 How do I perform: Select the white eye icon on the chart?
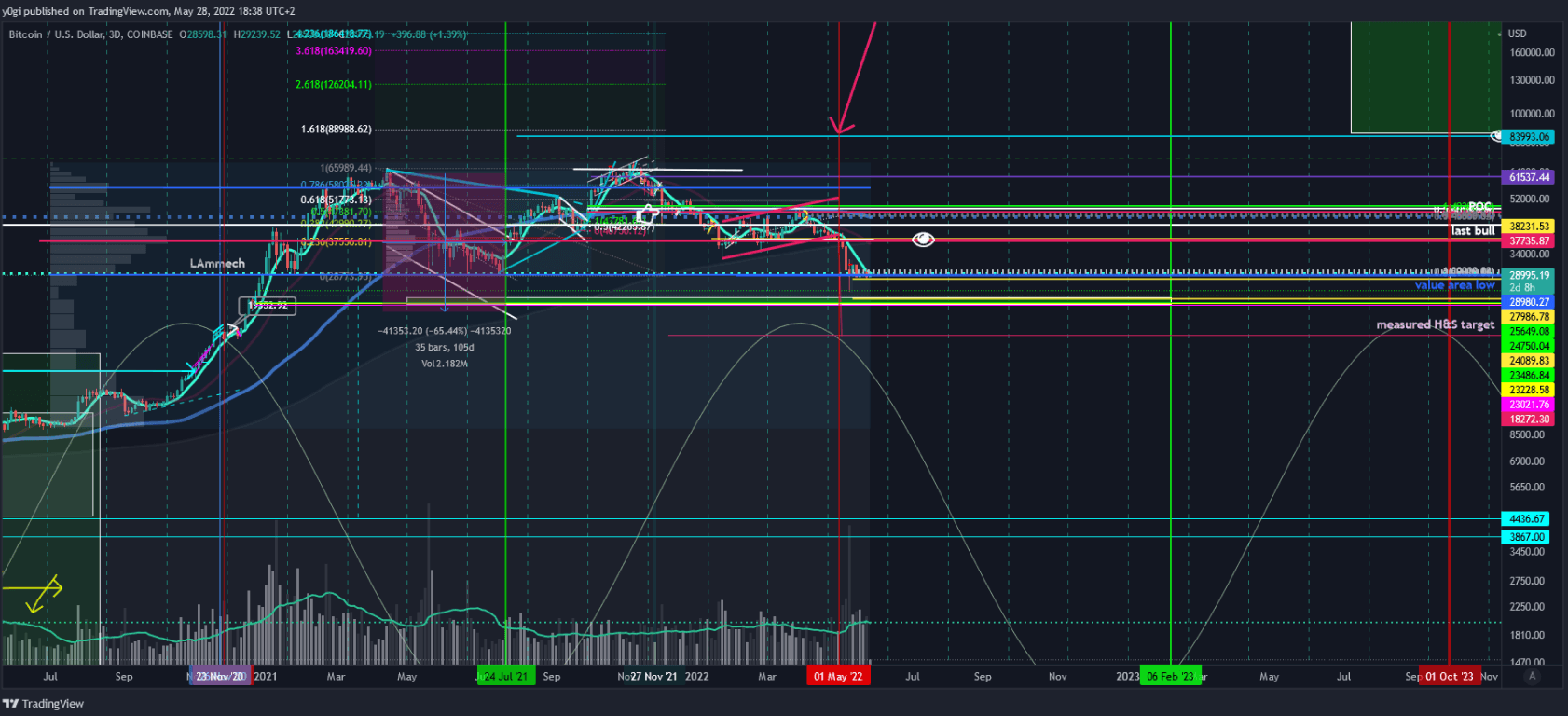pos(923,240)
